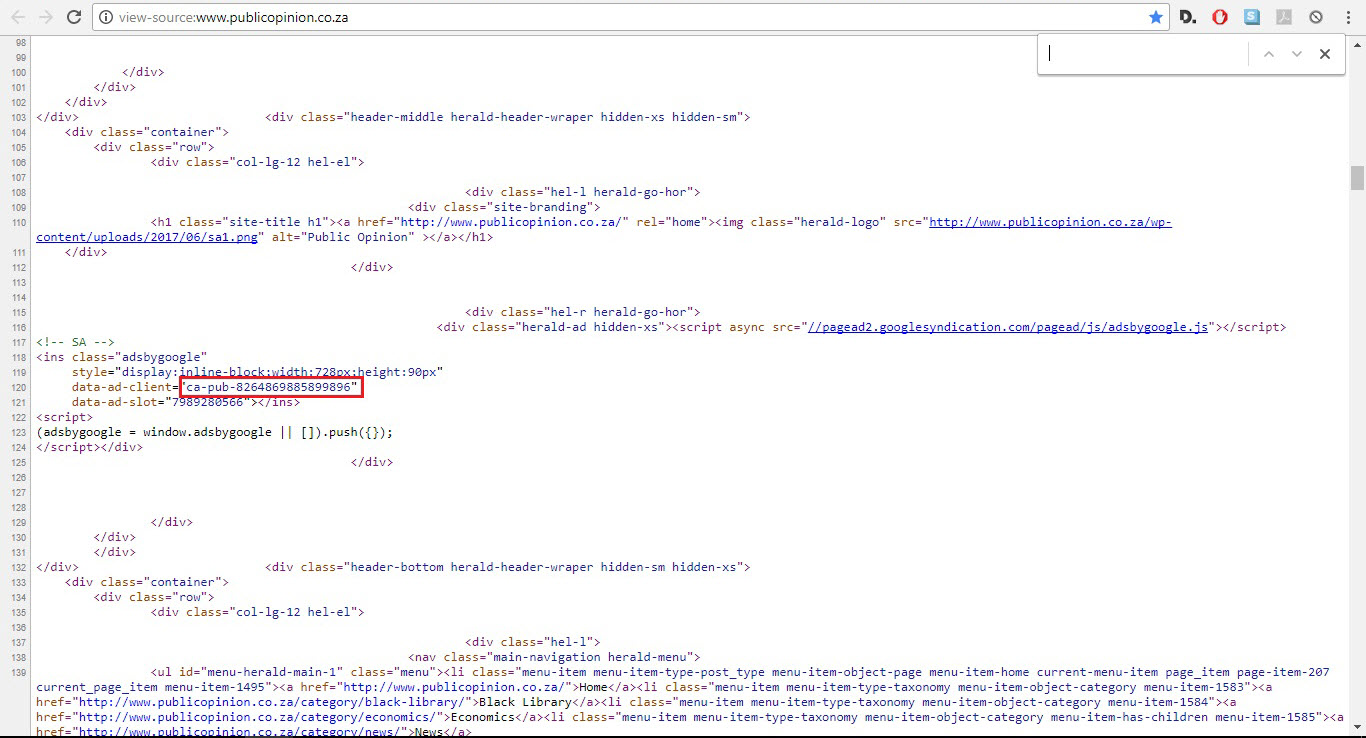This screenshot has height=738, width=1366.
Task: Close the find bar
Action: [1325, 54]
